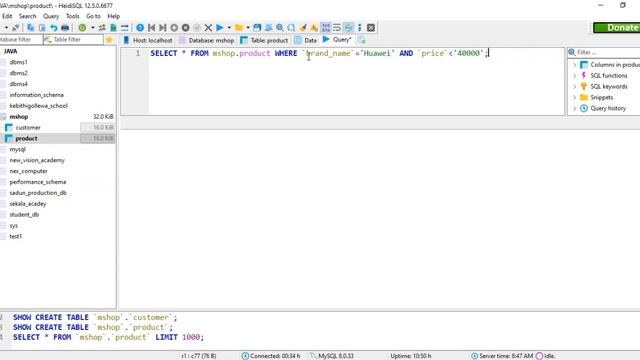Click the Save floppy disk icon
Image resolution: width=640 pixels, height=360 pixels.
tap(257, 28)
